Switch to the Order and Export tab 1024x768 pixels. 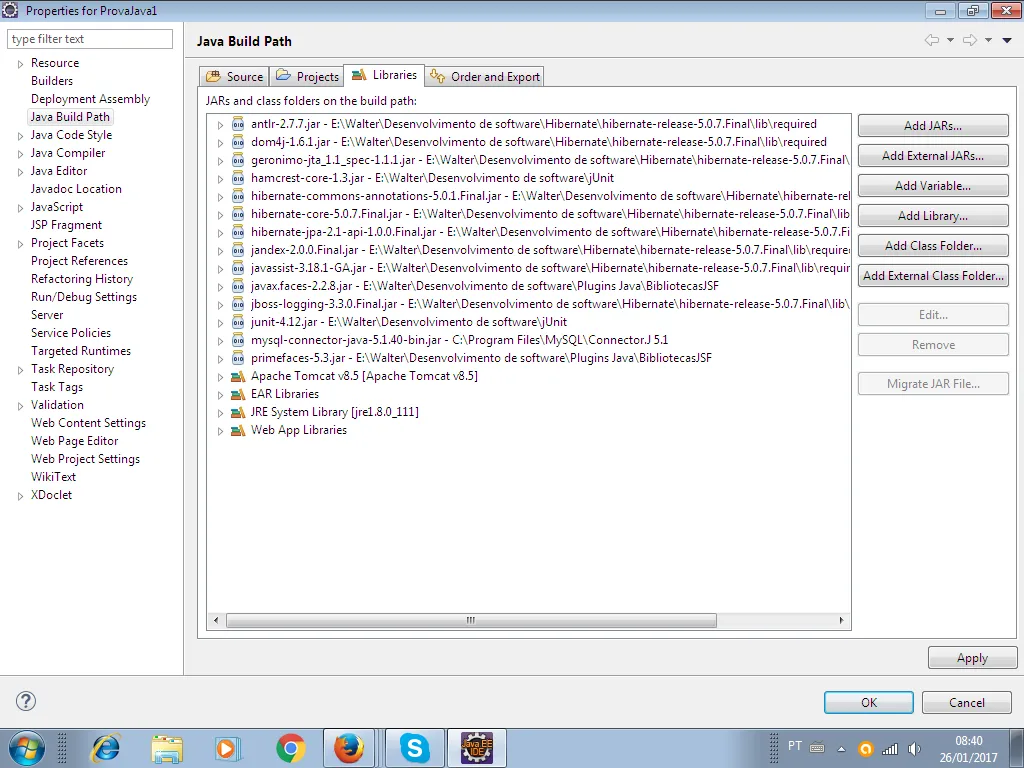coord(485,76)
